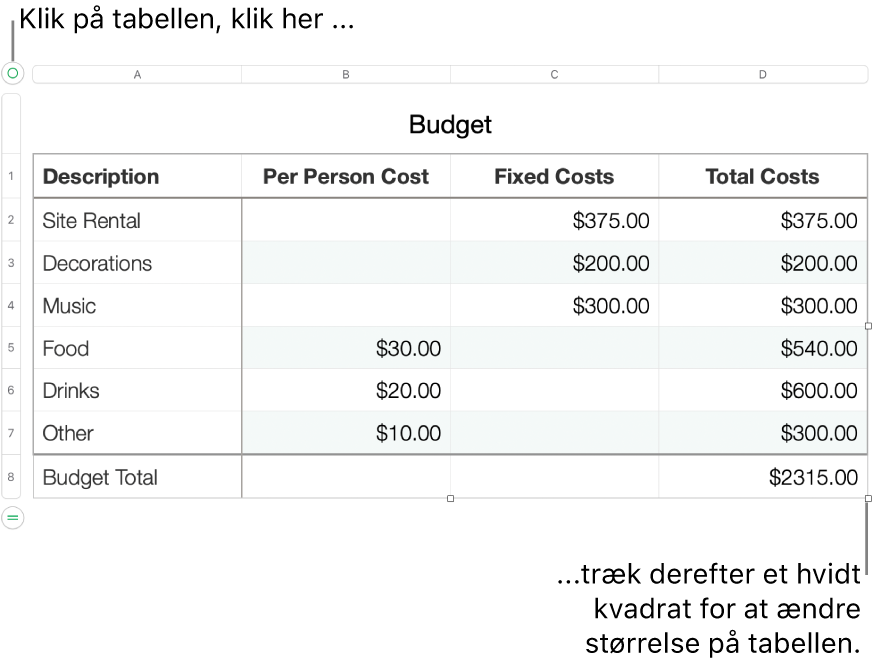Click the add rows handle below row numbers

[x=12, y=517]
